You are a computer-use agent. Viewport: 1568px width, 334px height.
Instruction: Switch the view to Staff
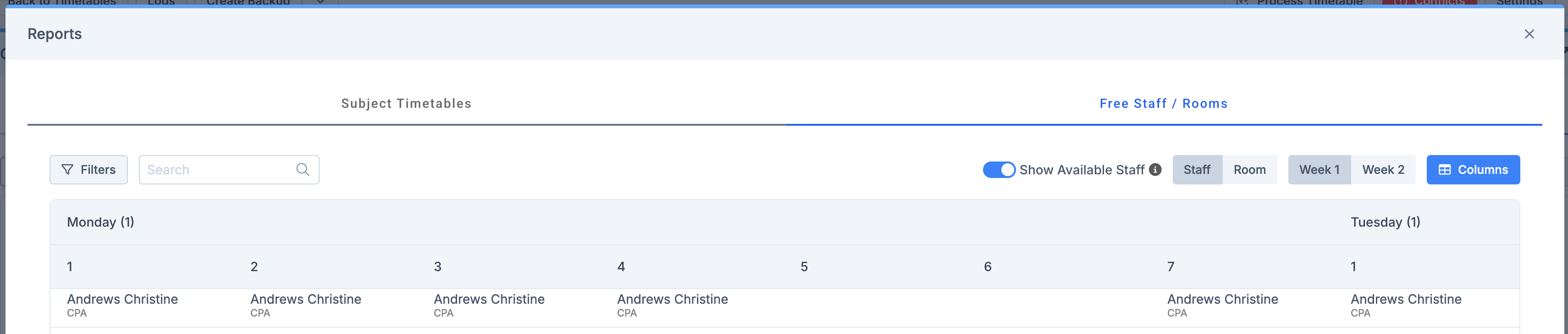coord(1196,169)
